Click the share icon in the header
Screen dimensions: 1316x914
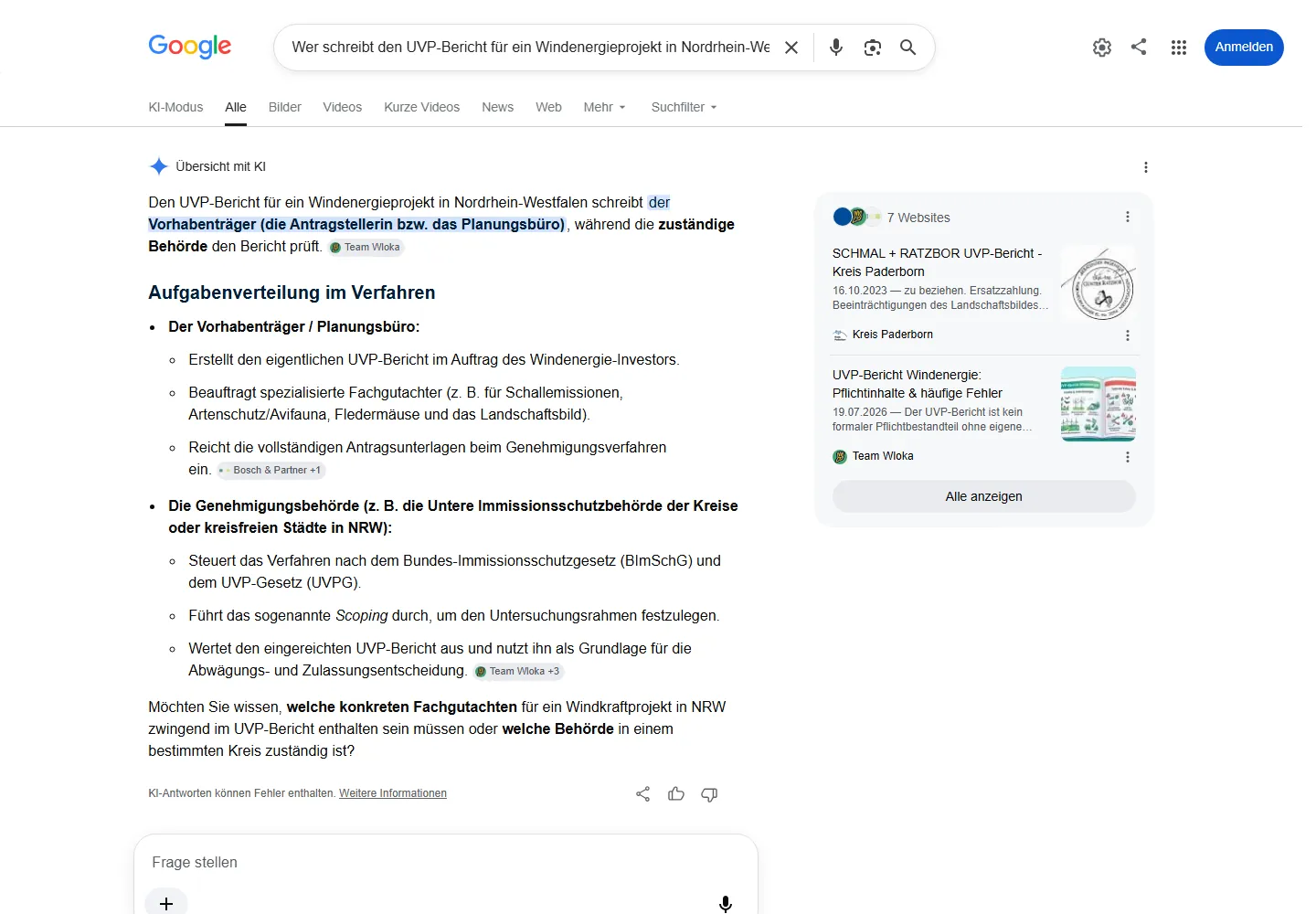tap(1139, 47)
